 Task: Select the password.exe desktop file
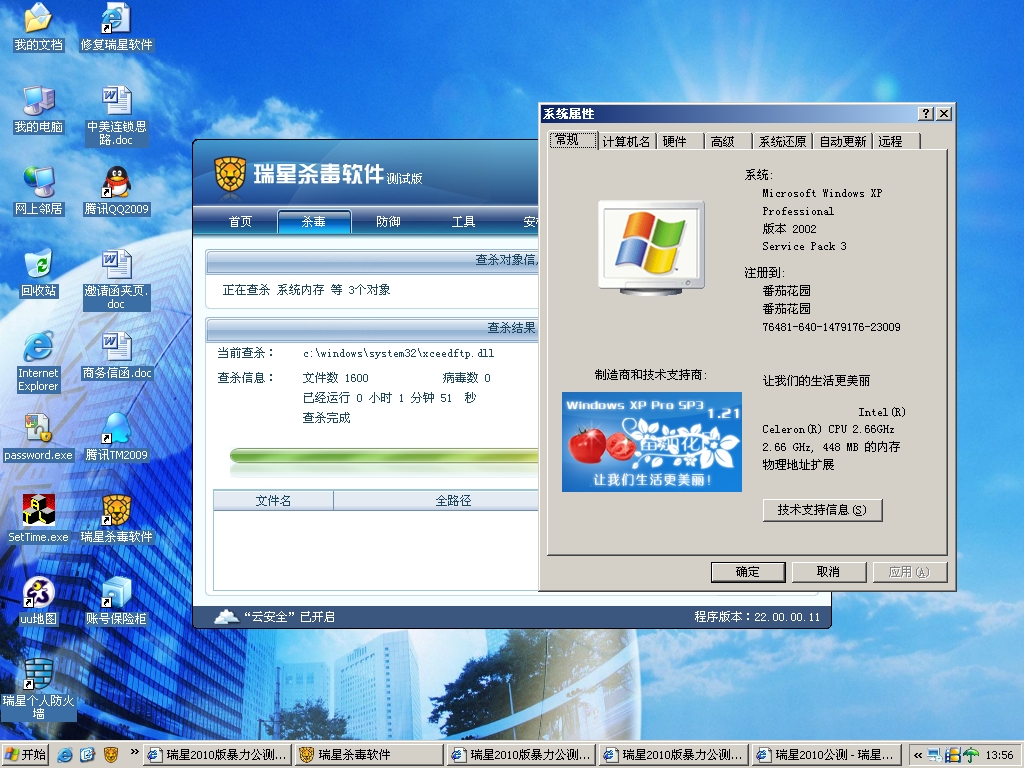click(x=38, y=438)
